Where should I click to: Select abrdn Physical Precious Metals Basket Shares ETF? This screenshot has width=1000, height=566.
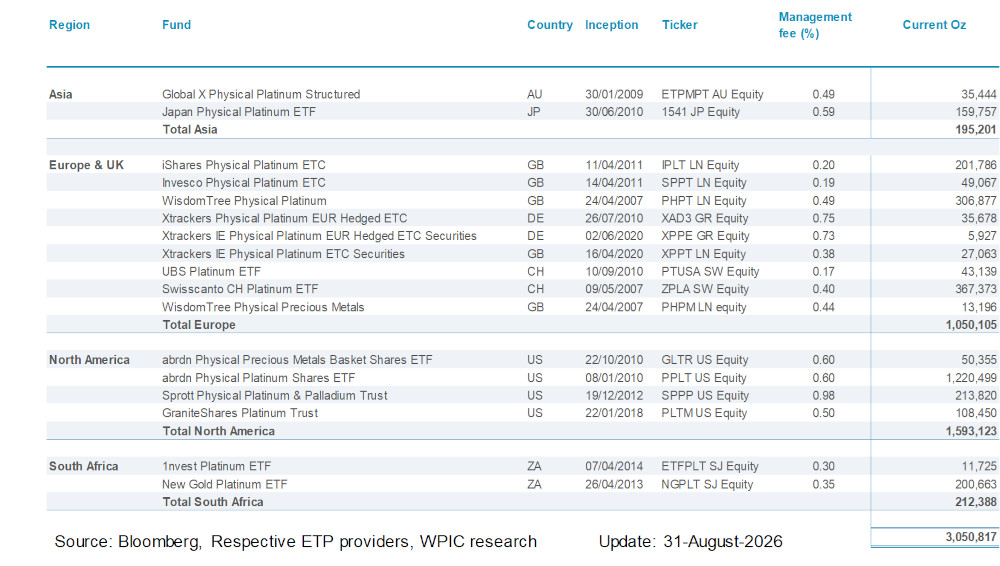[297, 360]
